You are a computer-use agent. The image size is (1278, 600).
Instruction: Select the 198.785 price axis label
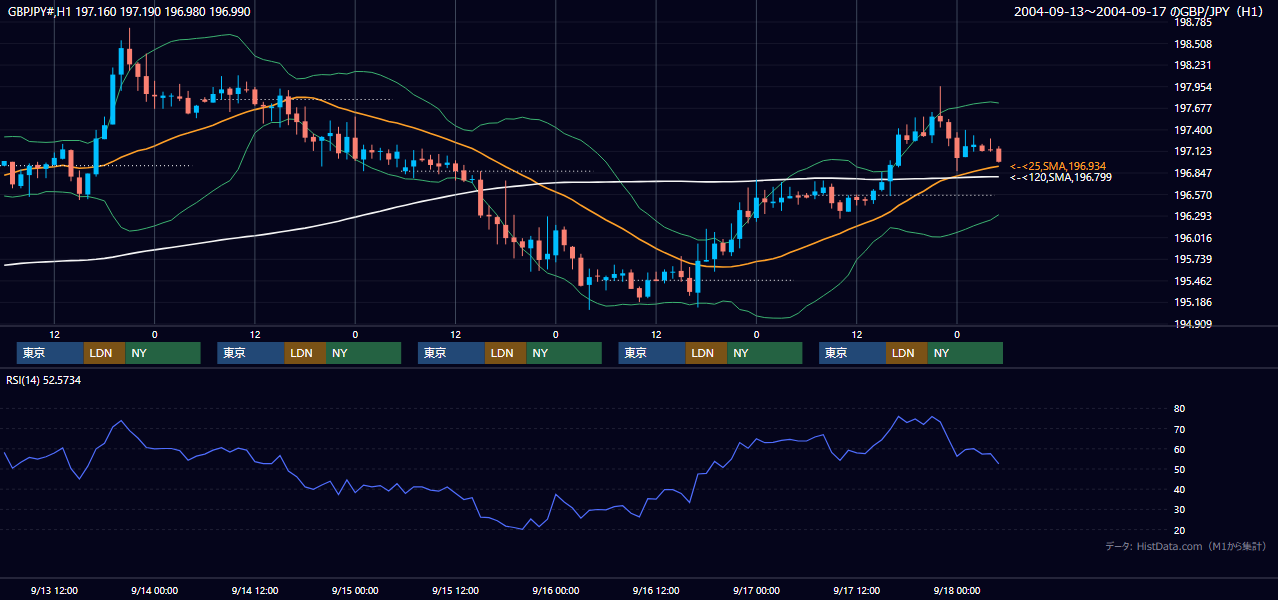click(x=1193, y=22)
